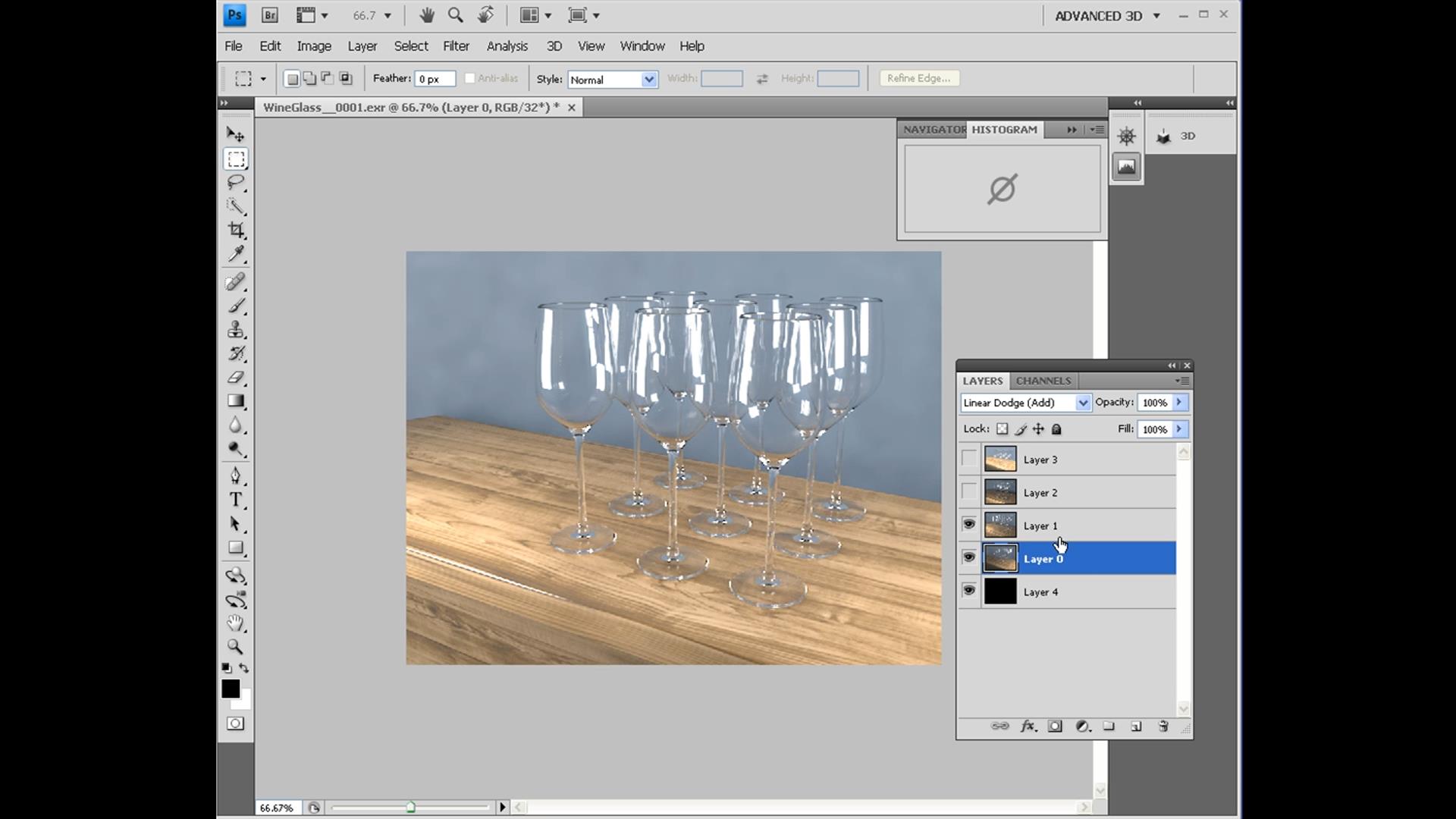Toggle lock all
This screenshot has height=819, width=1456.
pyautogui.click(x=1056, y=429)
